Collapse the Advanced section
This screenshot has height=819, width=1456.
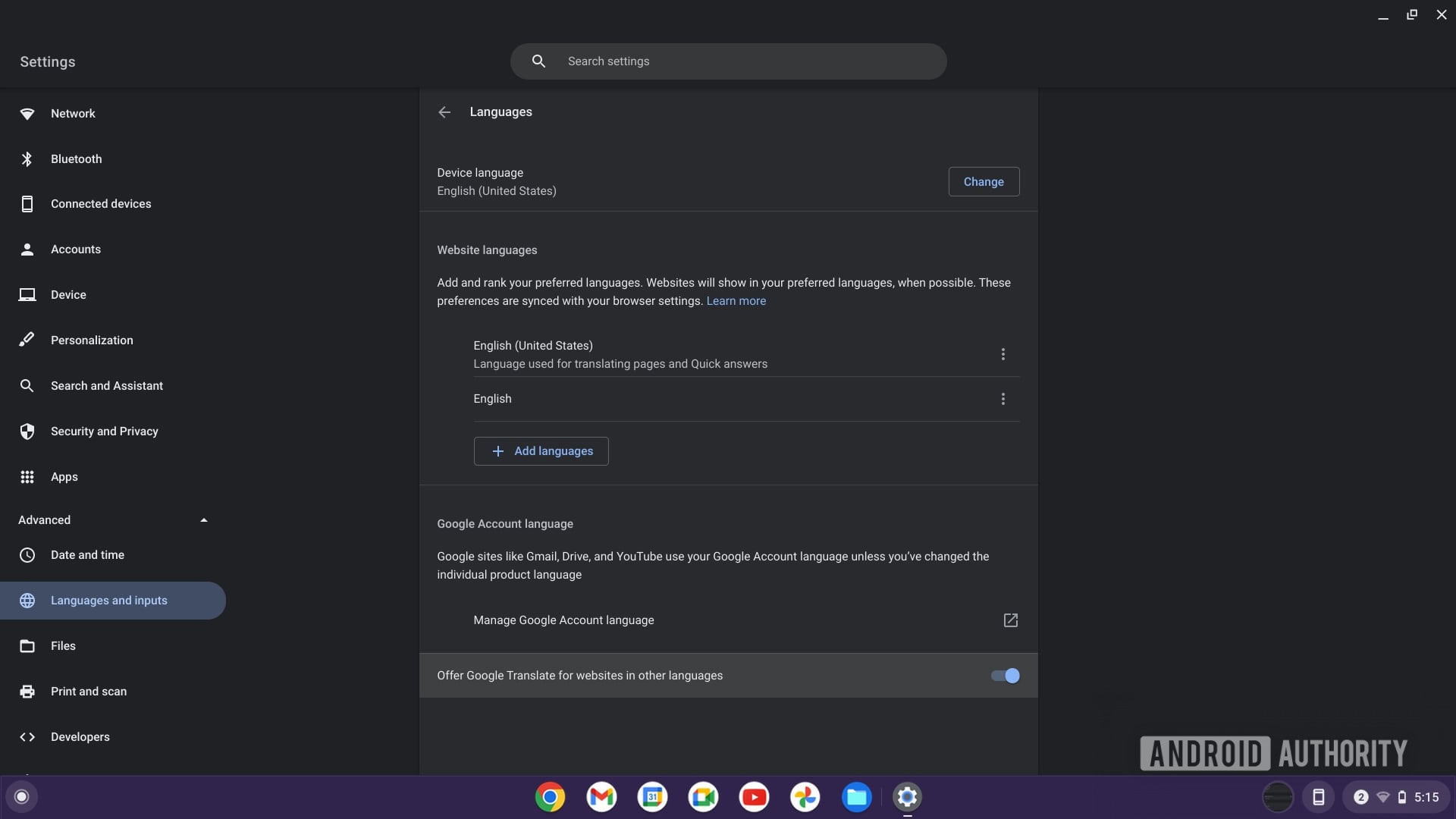203,520
